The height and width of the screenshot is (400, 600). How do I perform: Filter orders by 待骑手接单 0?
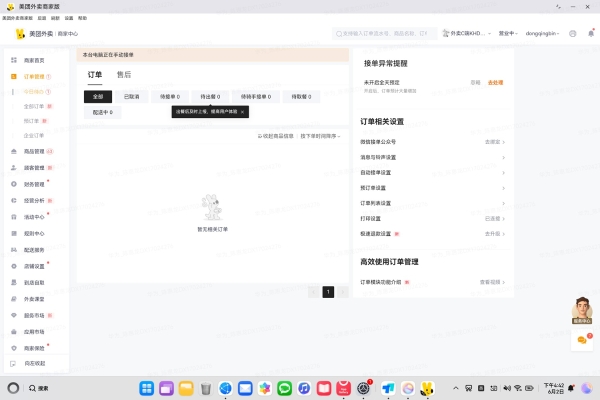pyautogui.click(x=256, y=96)
